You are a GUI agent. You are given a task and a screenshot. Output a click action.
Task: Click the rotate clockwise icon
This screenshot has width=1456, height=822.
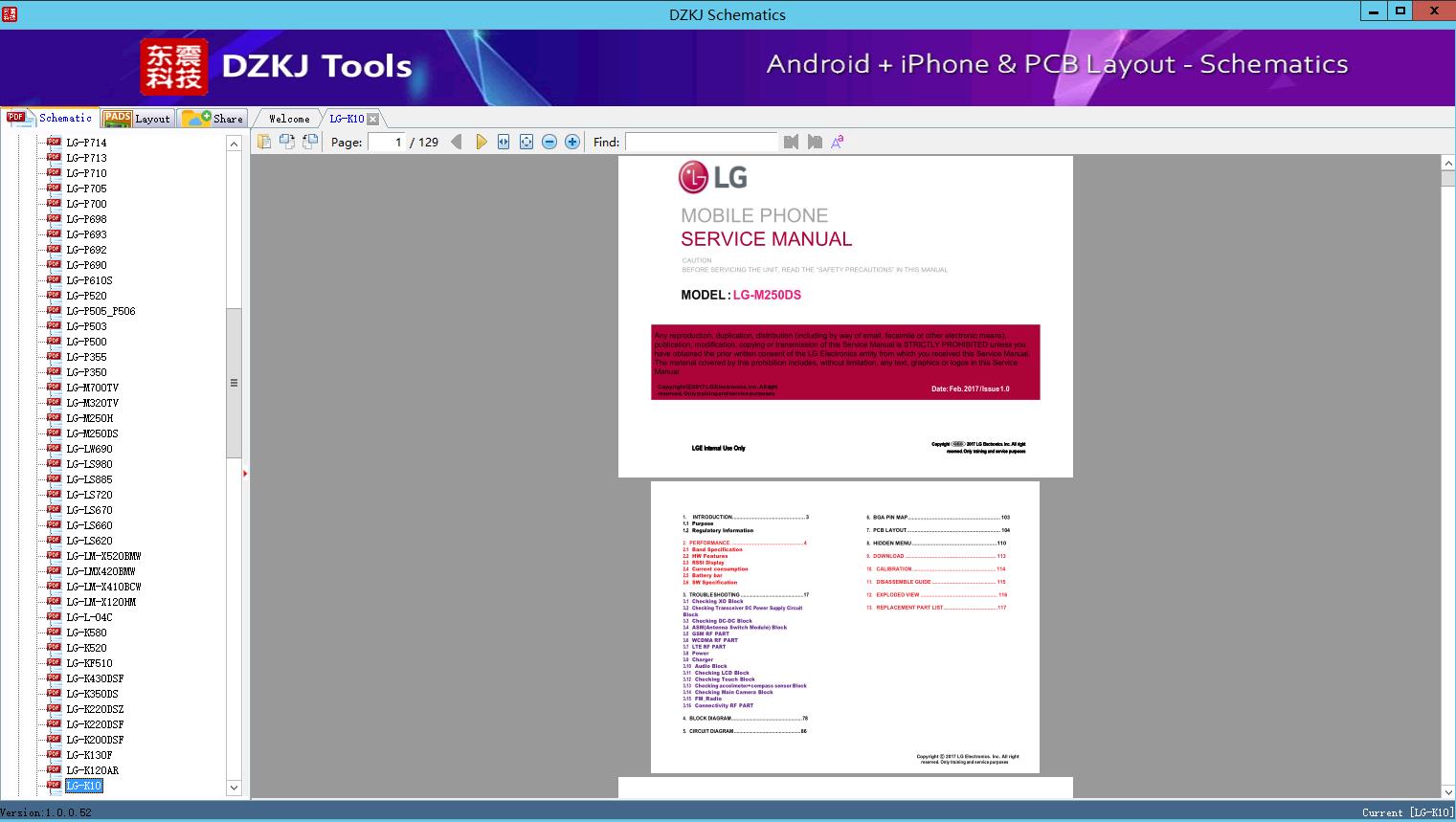(310, 142)
